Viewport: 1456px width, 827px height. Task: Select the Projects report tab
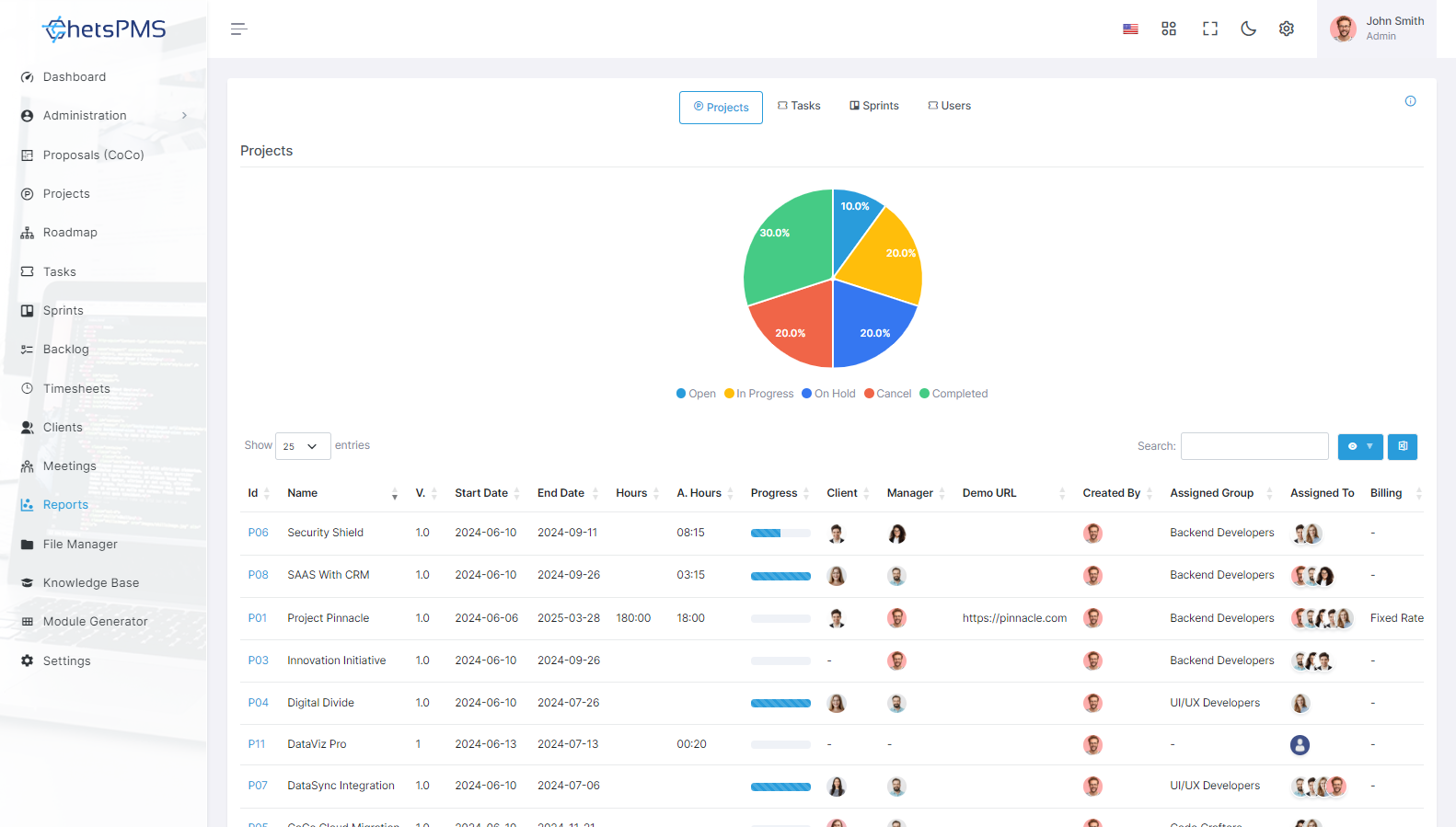(x=721, y=108)
